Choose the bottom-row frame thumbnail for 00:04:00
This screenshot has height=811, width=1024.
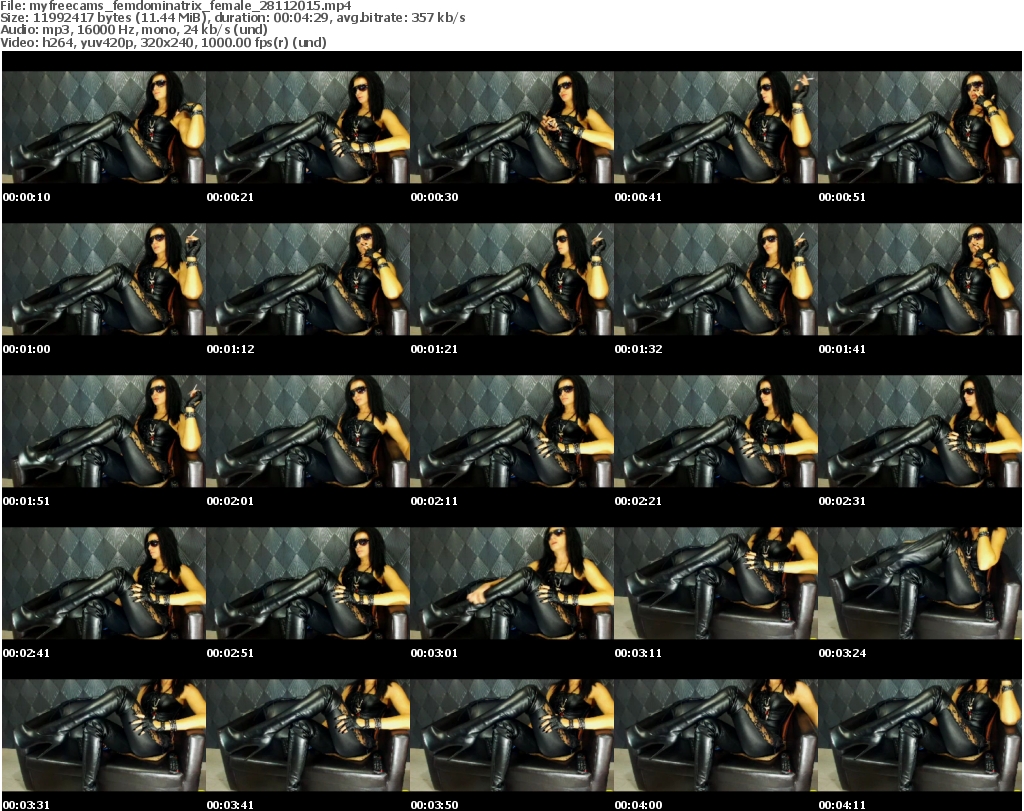(x=716, y=735)
